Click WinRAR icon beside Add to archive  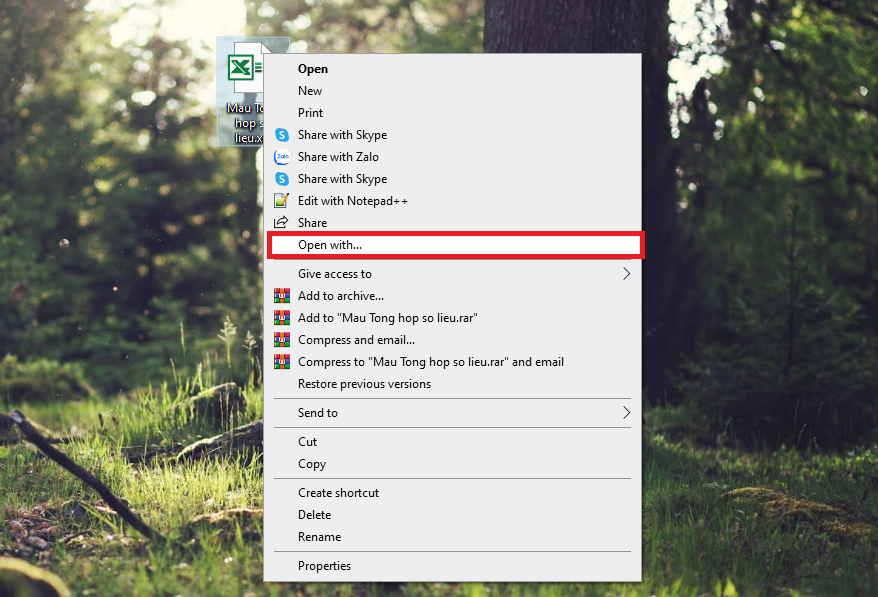(x=282, y=295)
